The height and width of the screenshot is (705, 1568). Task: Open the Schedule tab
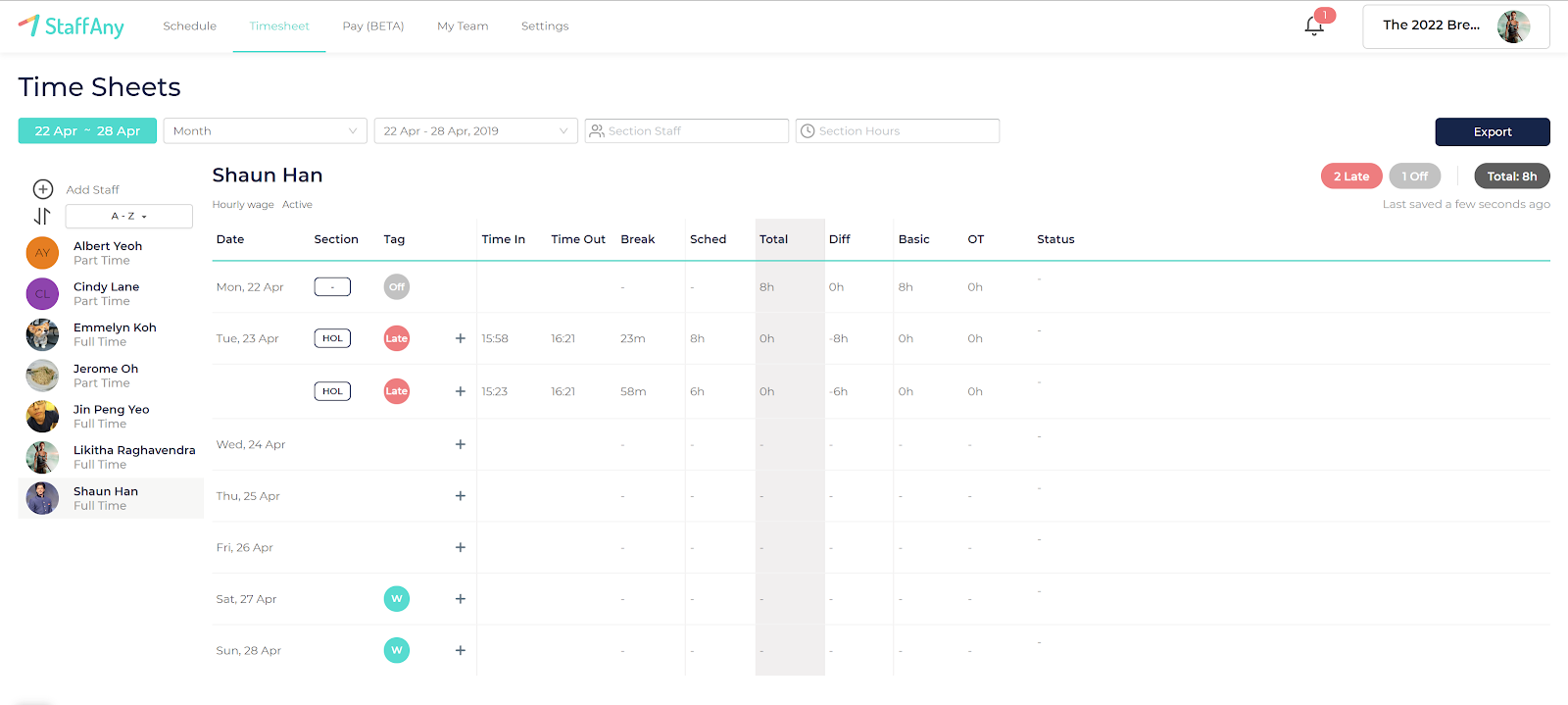pyautogui.click(x=190, y=25)
